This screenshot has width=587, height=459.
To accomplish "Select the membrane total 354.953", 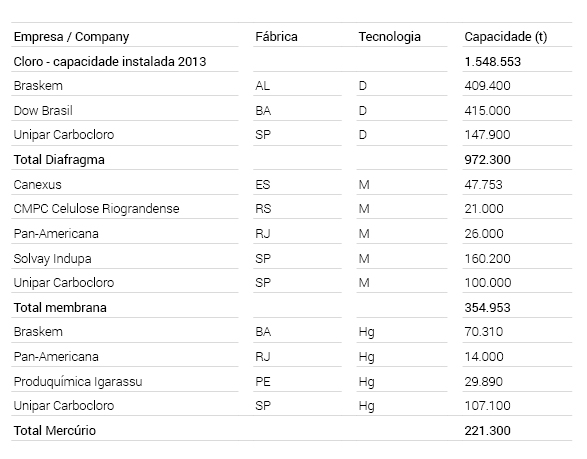I will (x=487, y=308).
